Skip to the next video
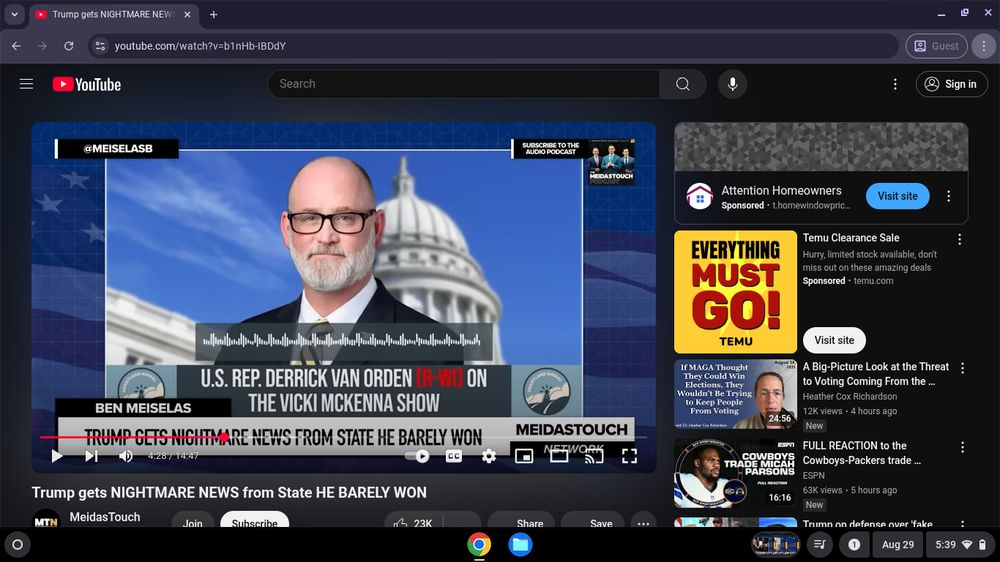Viewport: 1000px width, 562px height. click(x=91, y=455)
